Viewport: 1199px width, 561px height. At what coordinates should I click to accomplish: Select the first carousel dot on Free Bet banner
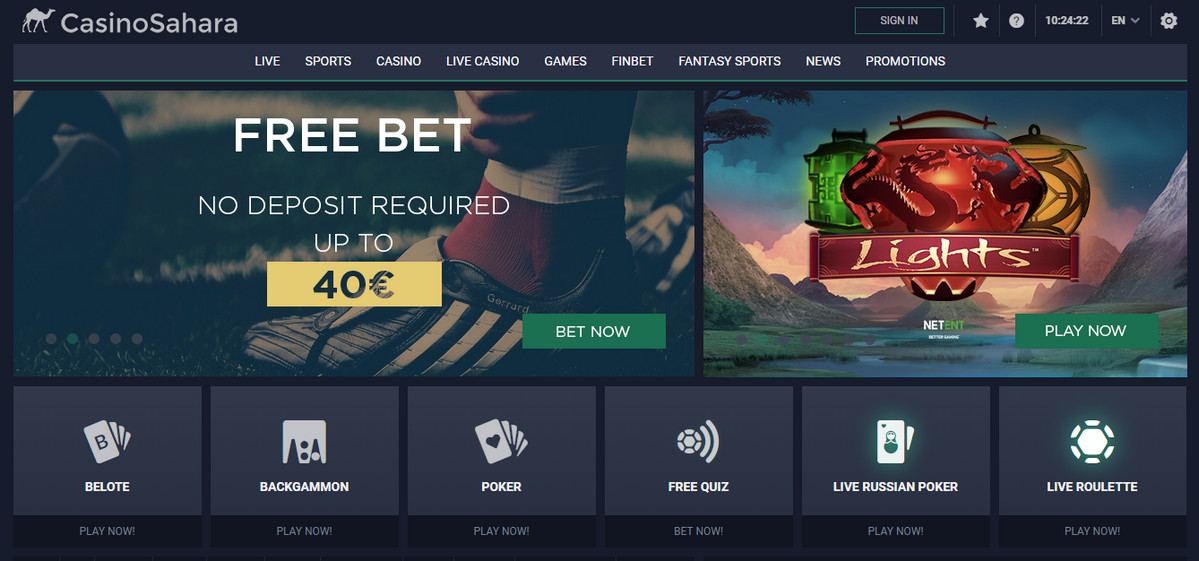click(x=51, y=339)
